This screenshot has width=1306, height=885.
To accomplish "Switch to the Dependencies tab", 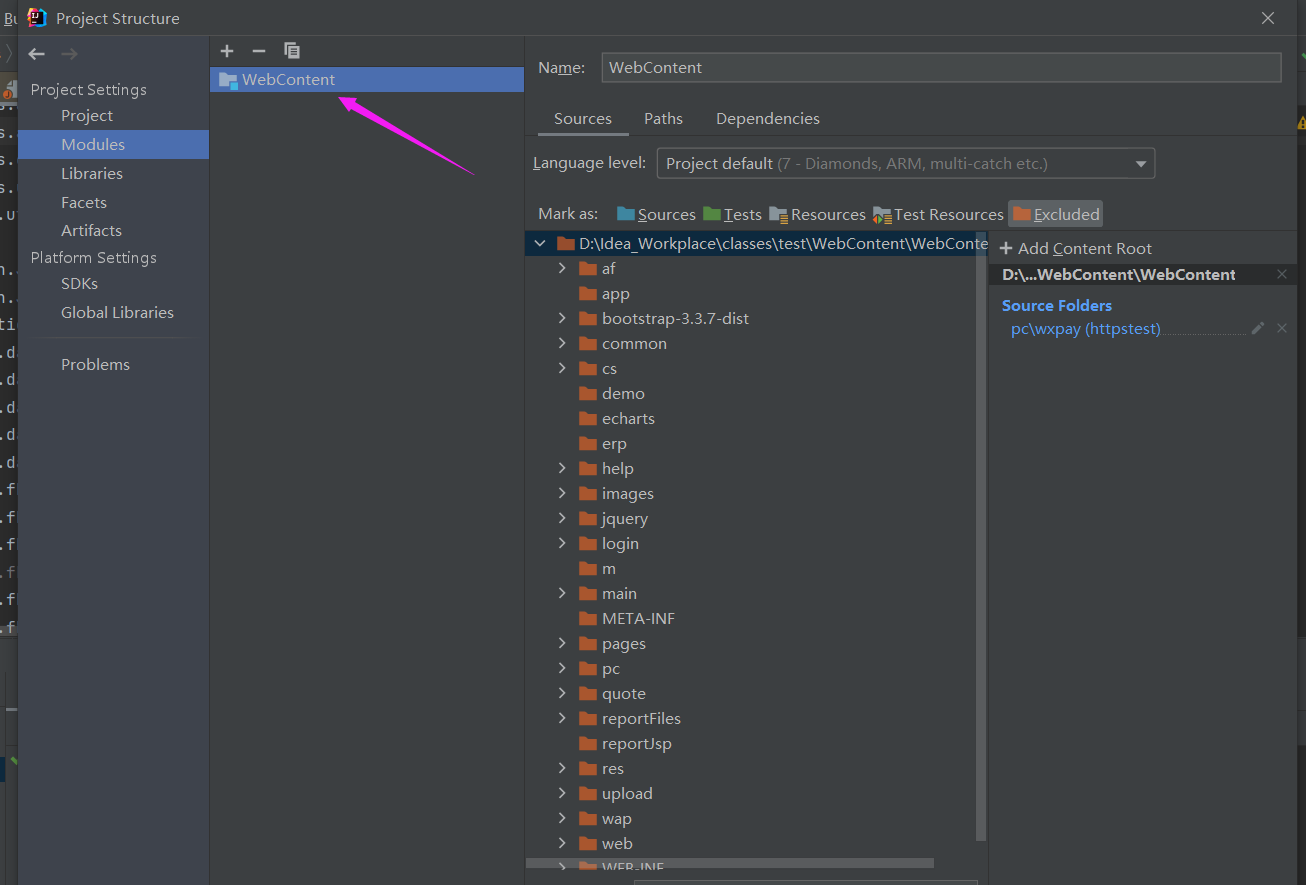I will click(768, 118).
